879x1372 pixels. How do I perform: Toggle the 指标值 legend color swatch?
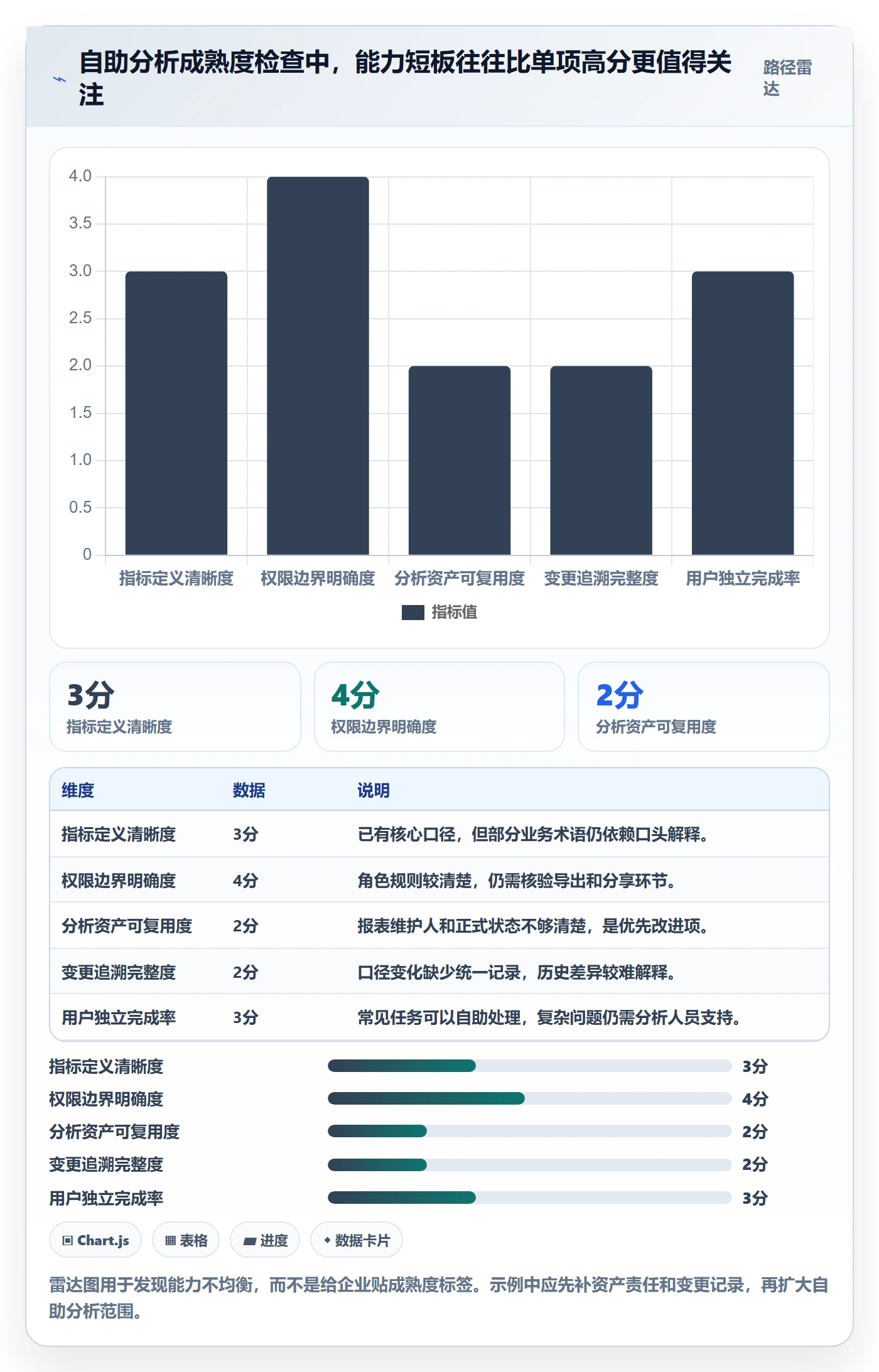click(413, 612)
